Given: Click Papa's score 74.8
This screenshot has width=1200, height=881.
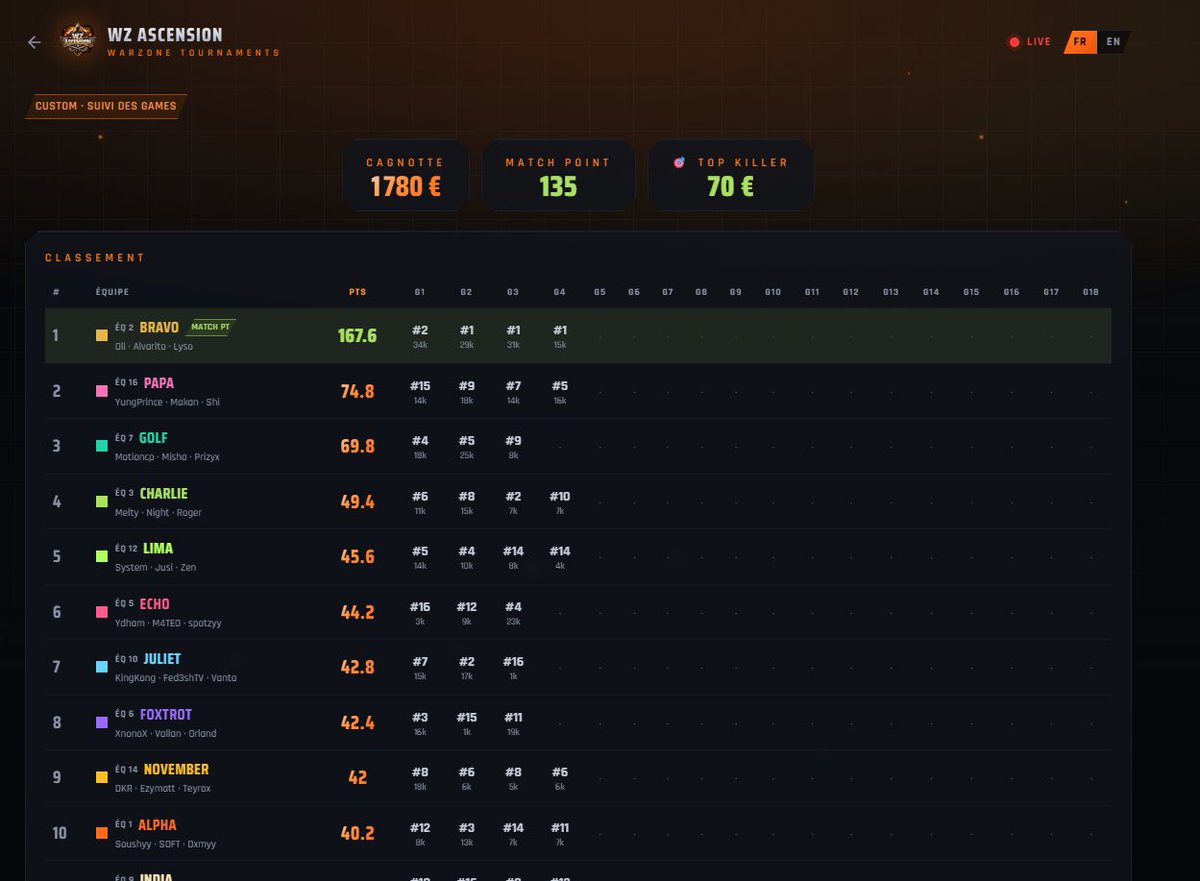Looking at the screenshot, I should pos(357,391).
